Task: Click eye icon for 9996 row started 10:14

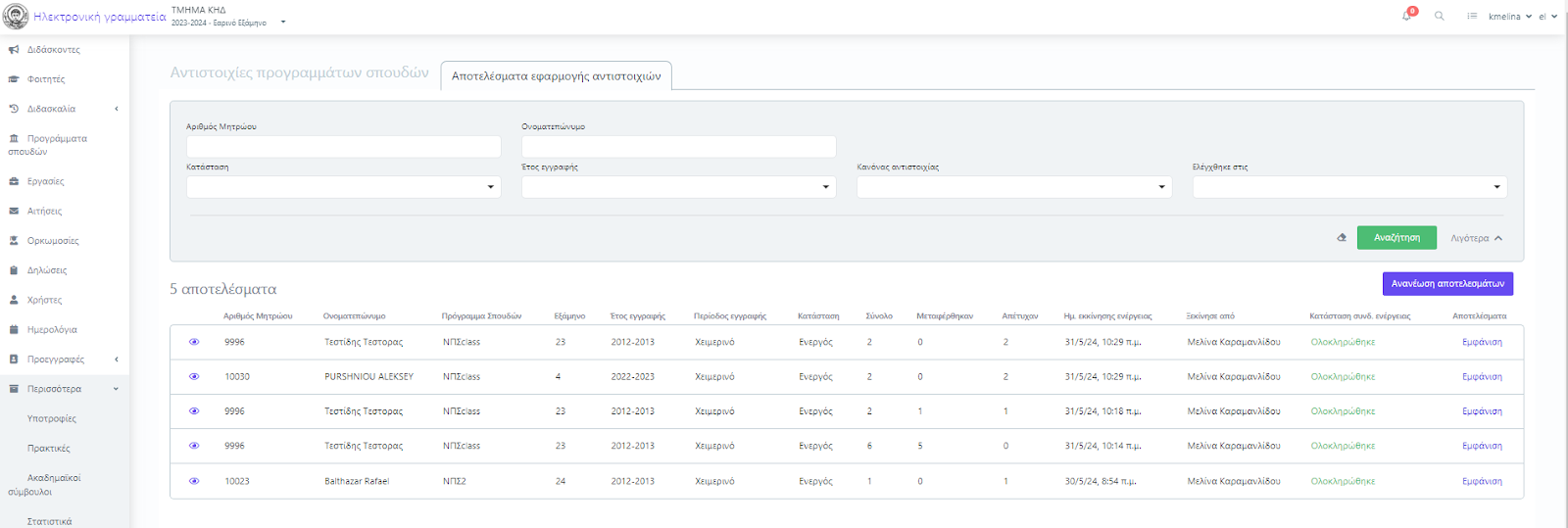Action: [194, 446]
